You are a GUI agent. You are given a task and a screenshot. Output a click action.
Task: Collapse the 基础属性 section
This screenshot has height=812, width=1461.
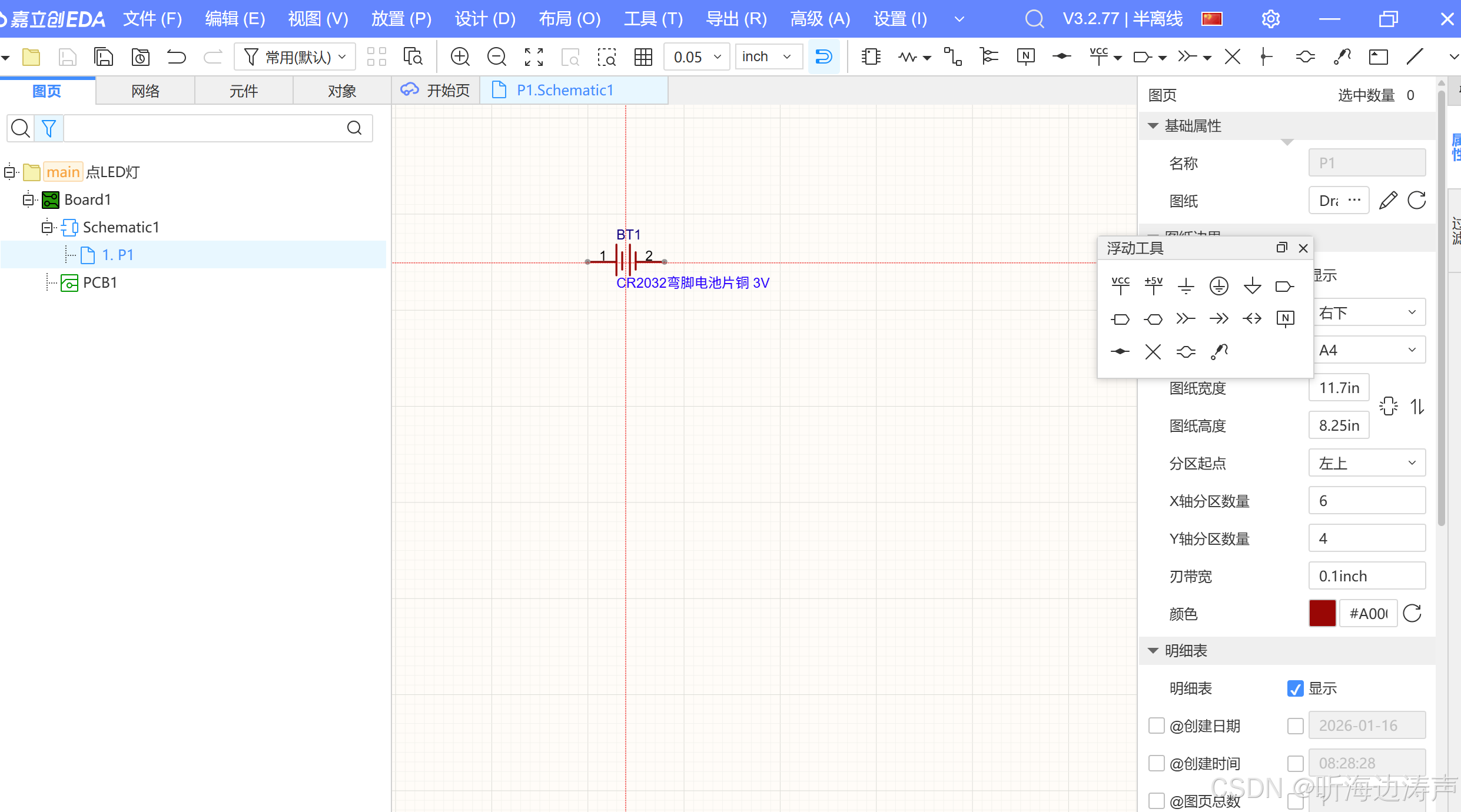[1153, 126]
